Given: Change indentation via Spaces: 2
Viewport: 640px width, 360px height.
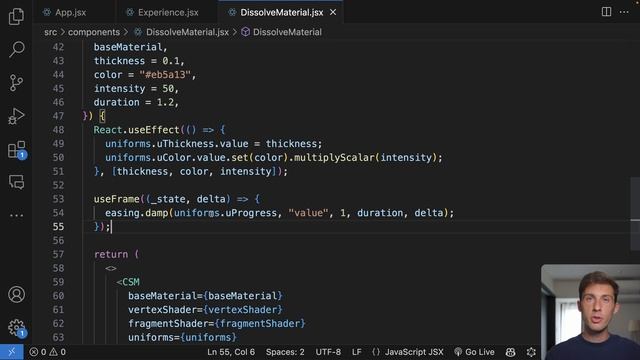Looking at the screenshot, I should click(285, 352).
